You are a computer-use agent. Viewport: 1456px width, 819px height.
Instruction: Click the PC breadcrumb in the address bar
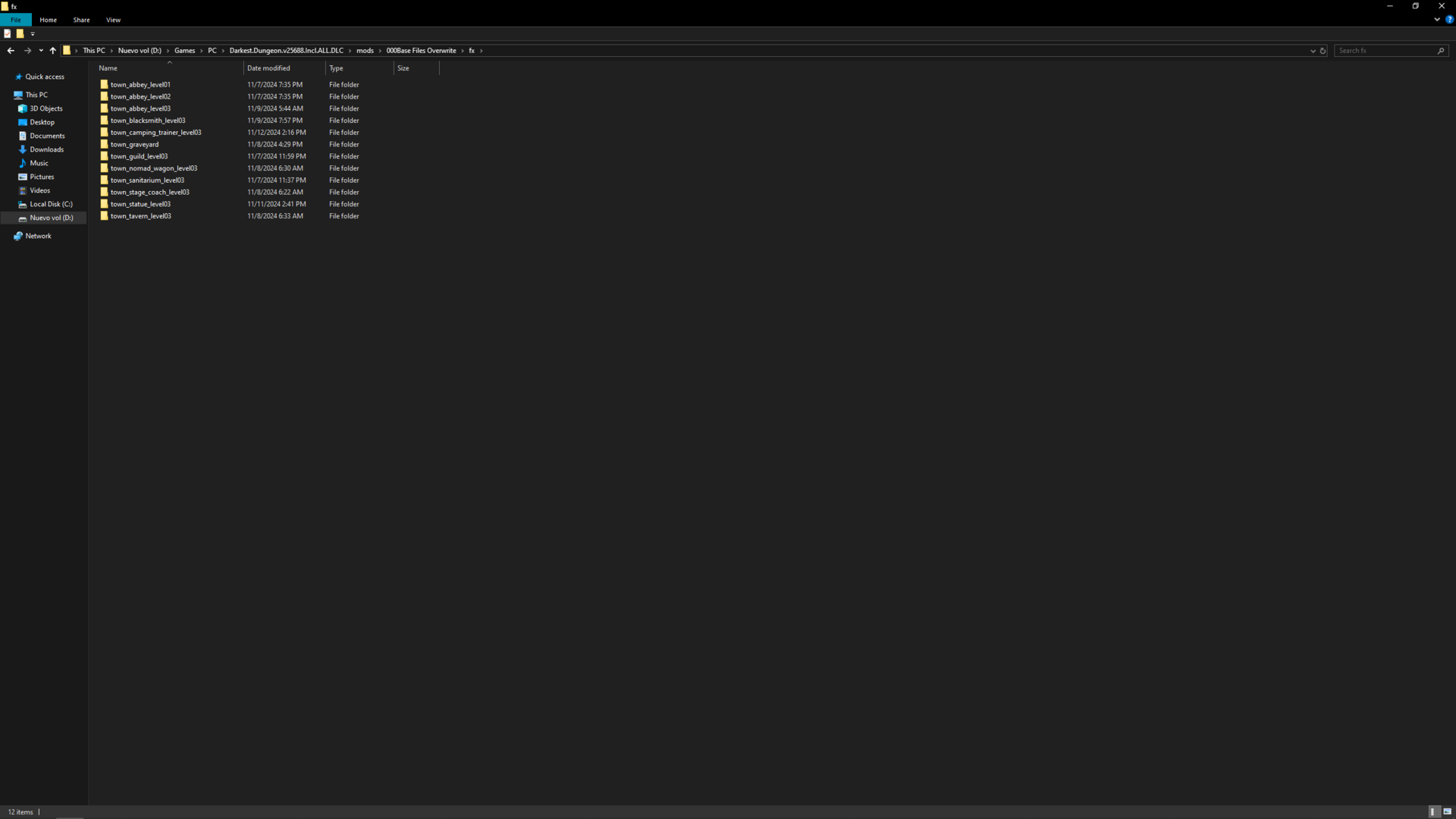(x=212, y=51)
